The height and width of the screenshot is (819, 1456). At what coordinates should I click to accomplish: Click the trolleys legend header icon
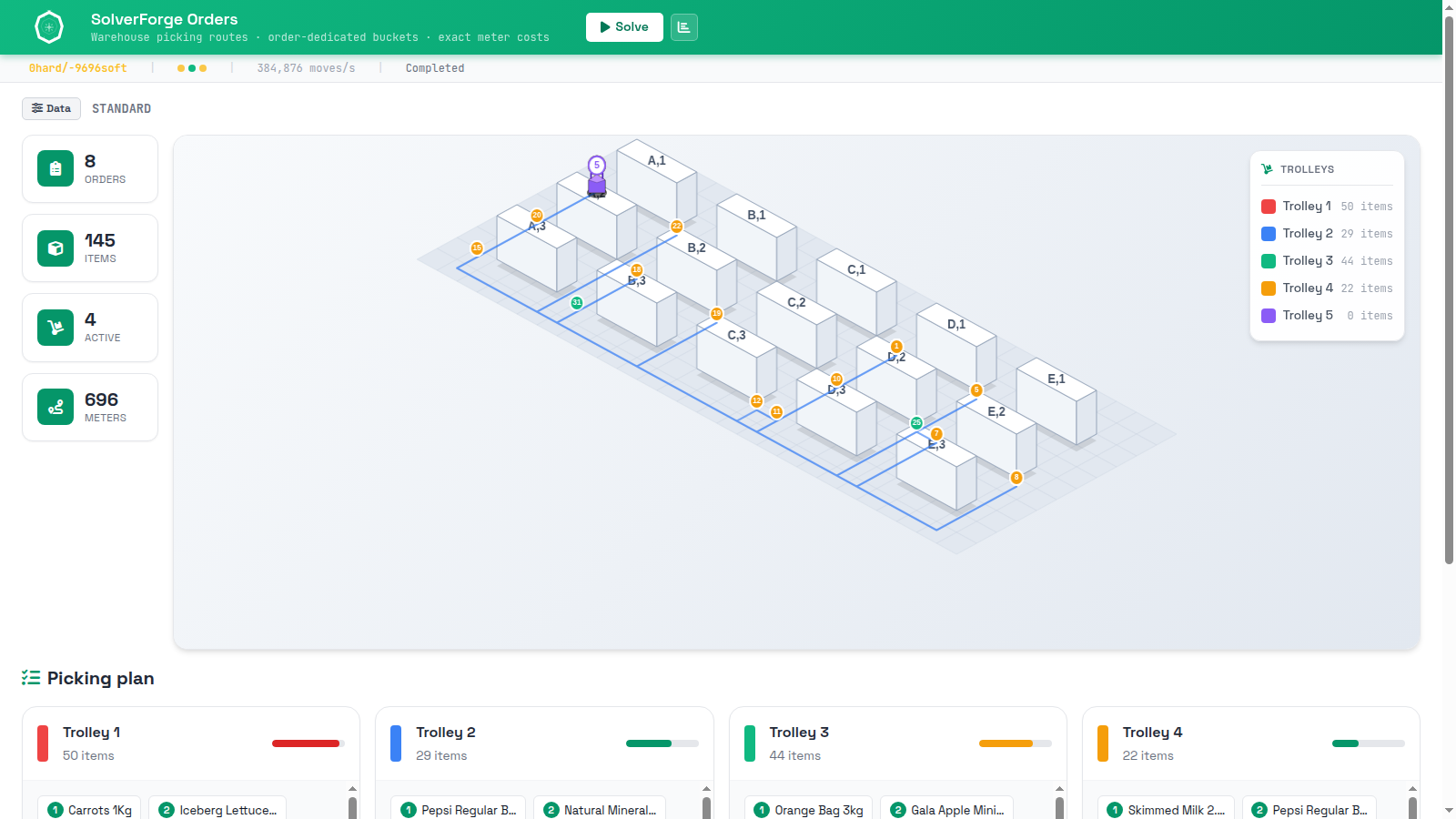1267,169
